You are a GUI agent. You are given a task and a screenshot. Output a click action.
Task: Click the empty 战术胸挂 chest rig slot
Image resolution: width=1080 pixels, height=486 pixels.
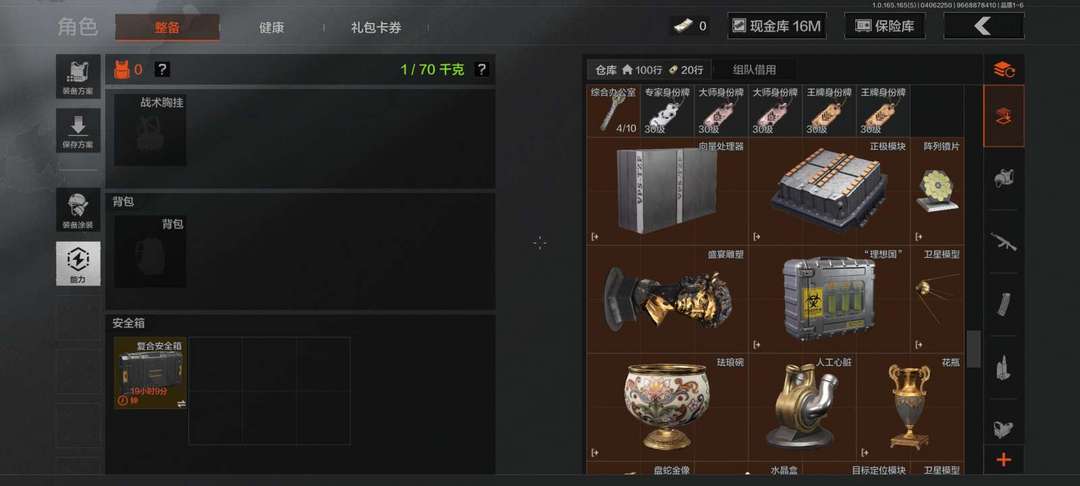(x=150, y=130)
